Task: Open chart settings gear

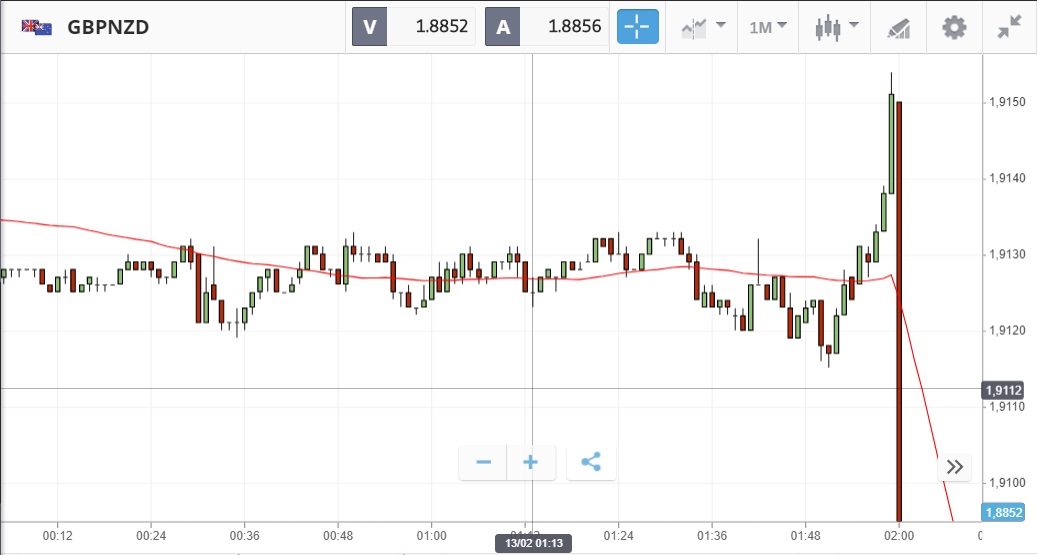Action: [x=954, y=28]
